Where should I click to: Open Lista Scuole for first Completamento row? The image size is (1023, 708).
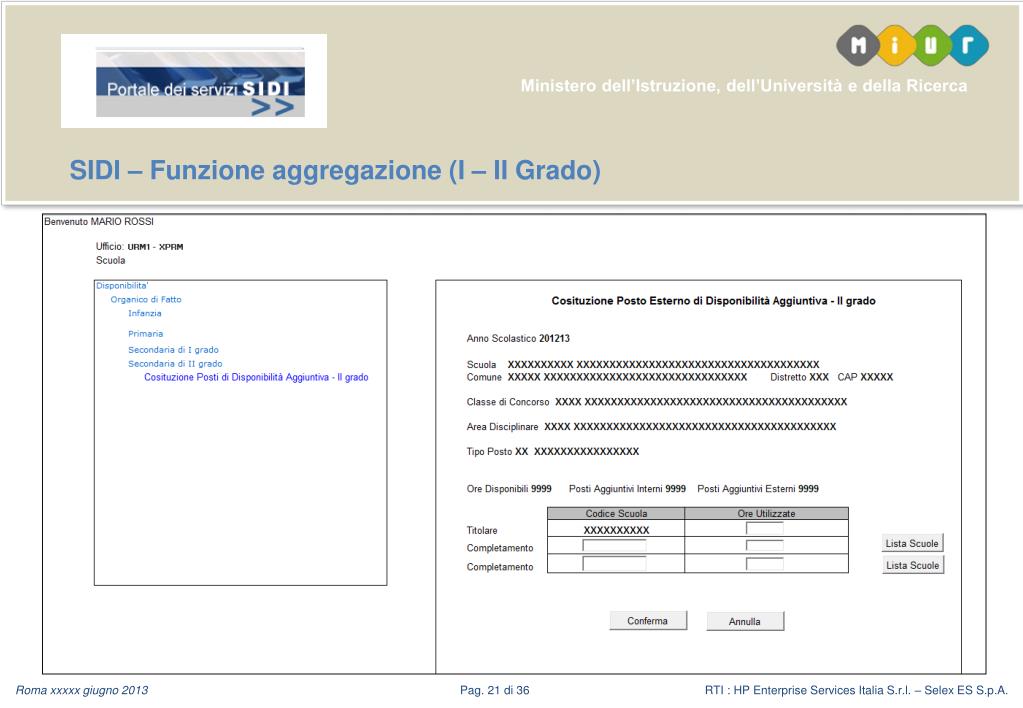(911, 543)
